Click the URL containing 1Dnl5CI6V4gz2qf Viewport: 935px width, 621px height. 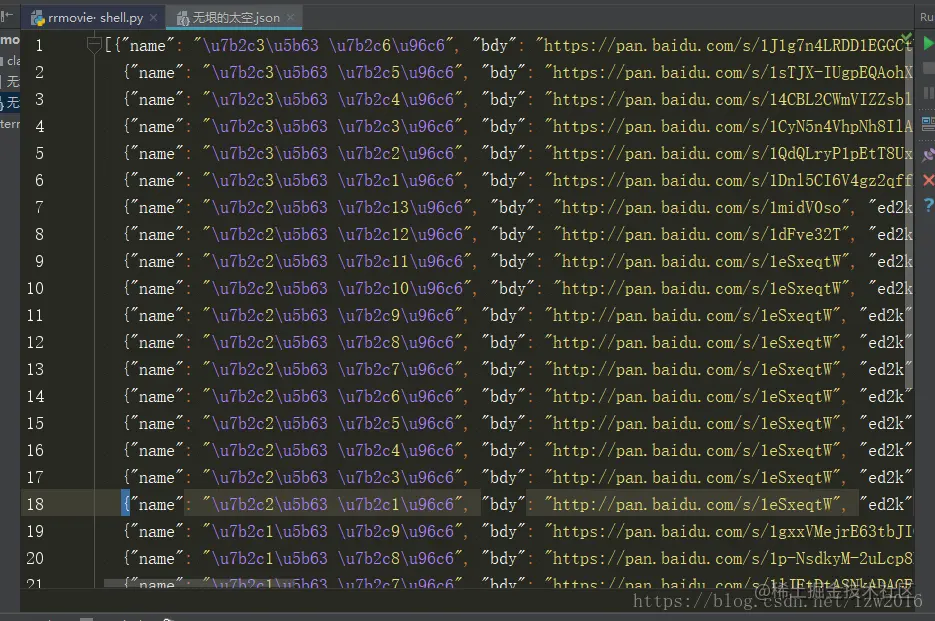(x=728, y=181)
